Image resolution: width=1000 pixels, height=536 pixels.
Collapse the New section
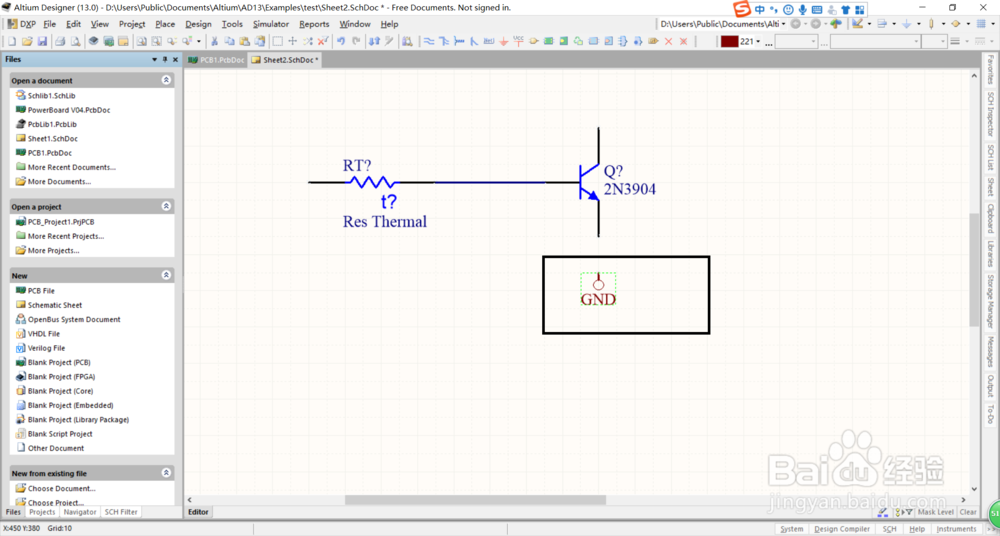coord(166,276)
